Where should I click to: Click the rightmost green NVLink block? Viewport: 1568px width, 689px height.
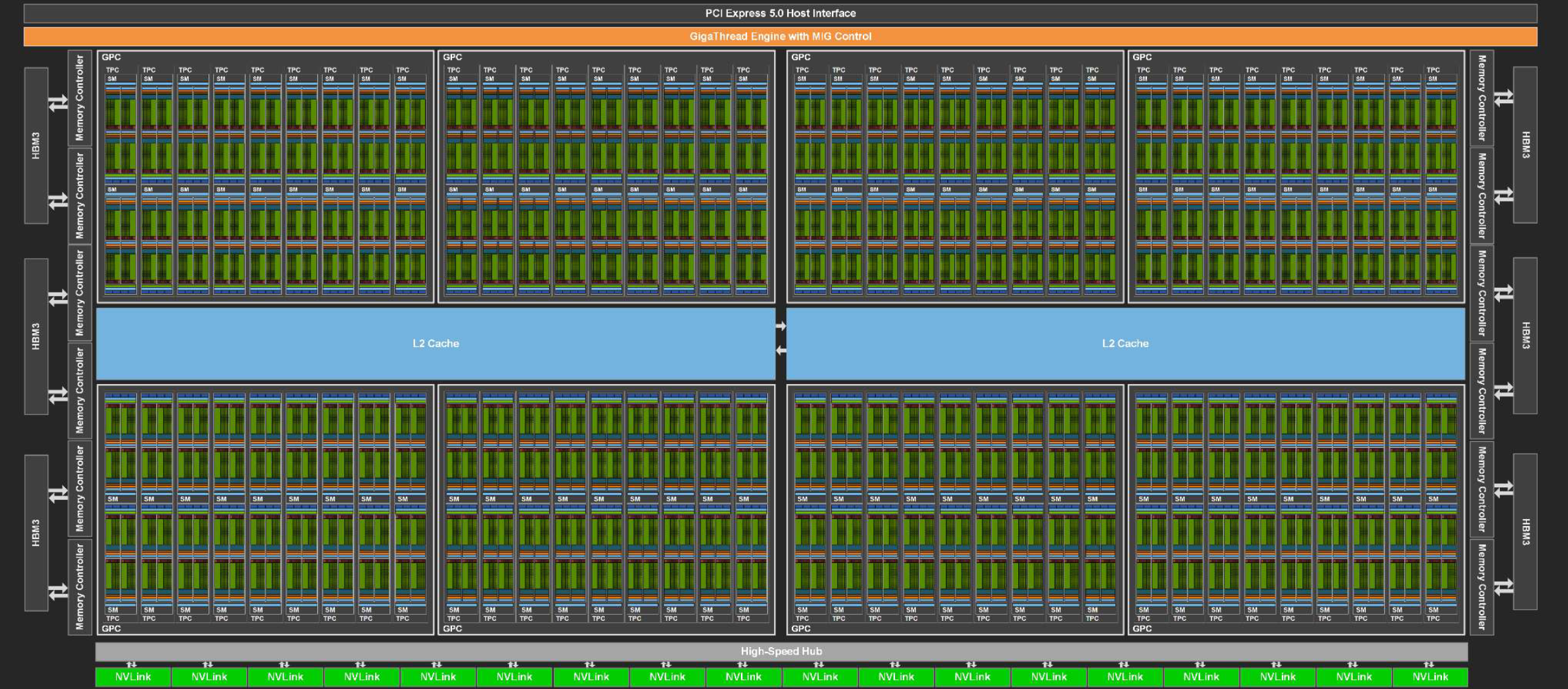[x=1430, y=677]
